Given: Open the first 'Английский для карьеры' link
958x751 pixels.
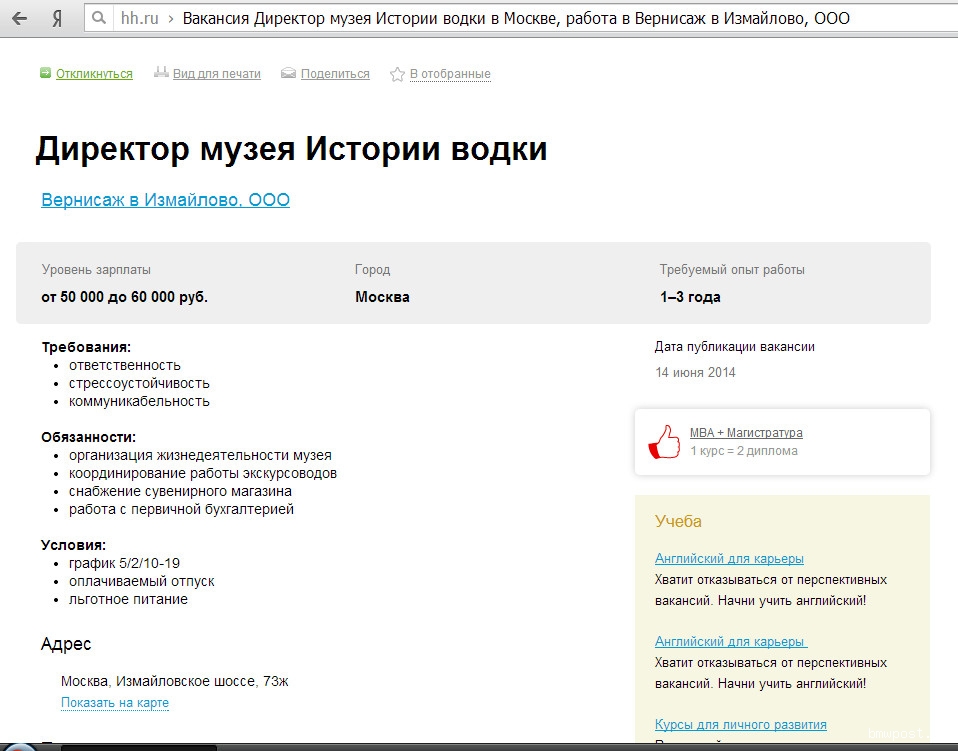Looking at the screenshot, I should coord(729,559).
